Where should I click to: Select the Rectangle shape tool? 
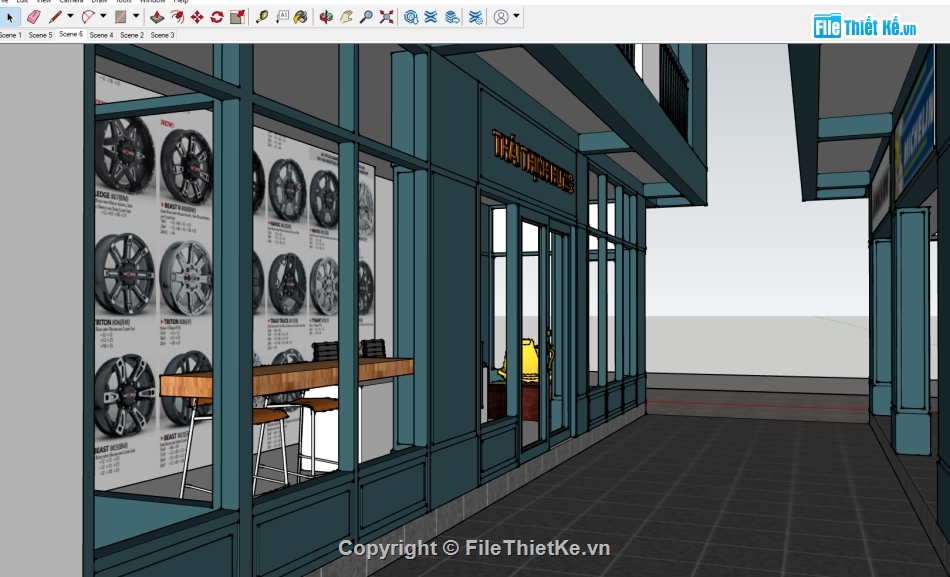[121, 17]
